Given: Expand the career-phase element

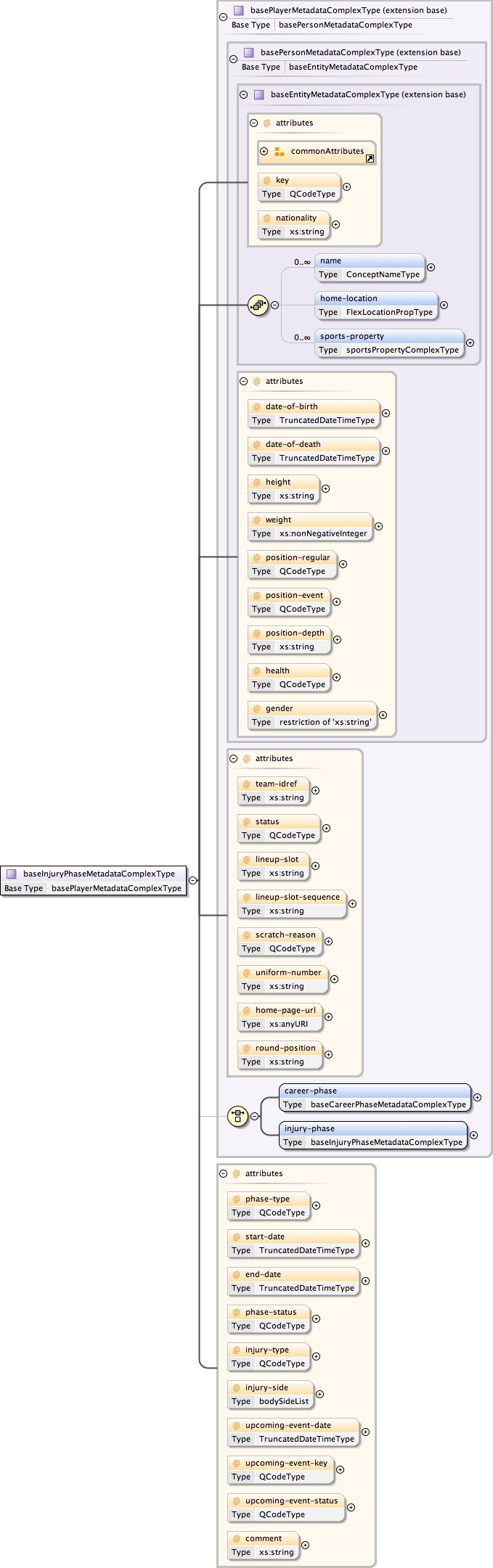Looking at the screenshot, I should click(477, 1097).
